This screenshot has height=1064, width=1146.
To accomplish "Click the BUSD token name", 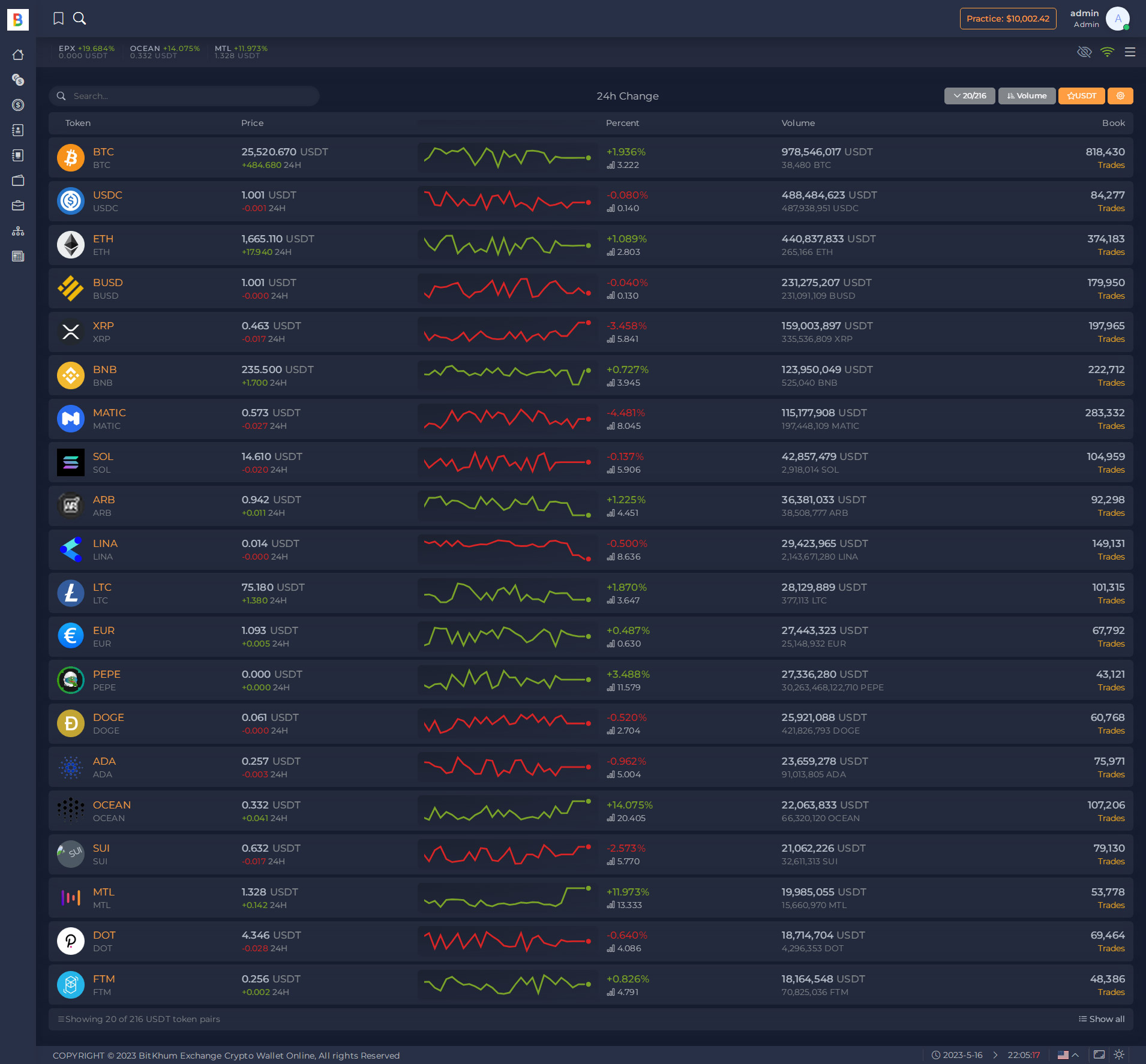I will [x=108, y=282].
